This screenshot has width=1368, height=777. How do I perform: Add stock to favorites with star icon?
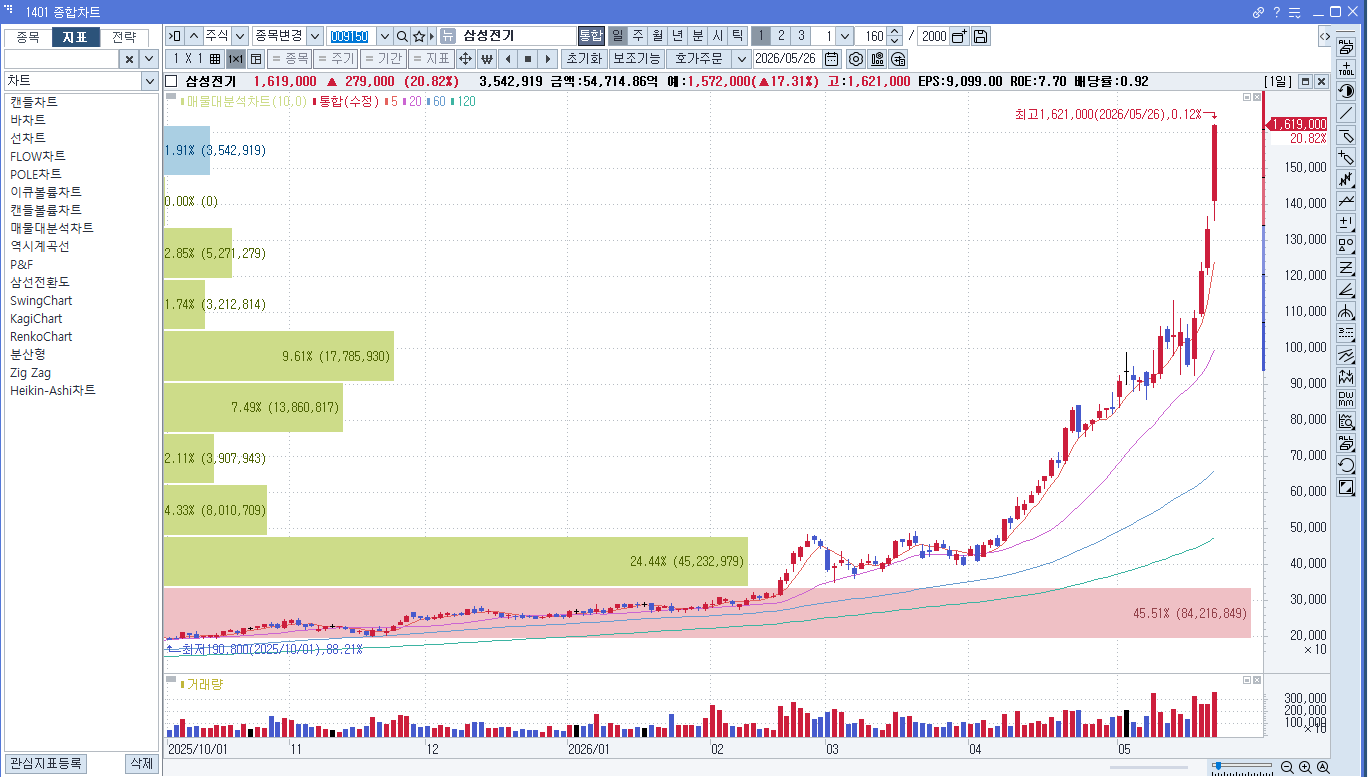[419, 36]
